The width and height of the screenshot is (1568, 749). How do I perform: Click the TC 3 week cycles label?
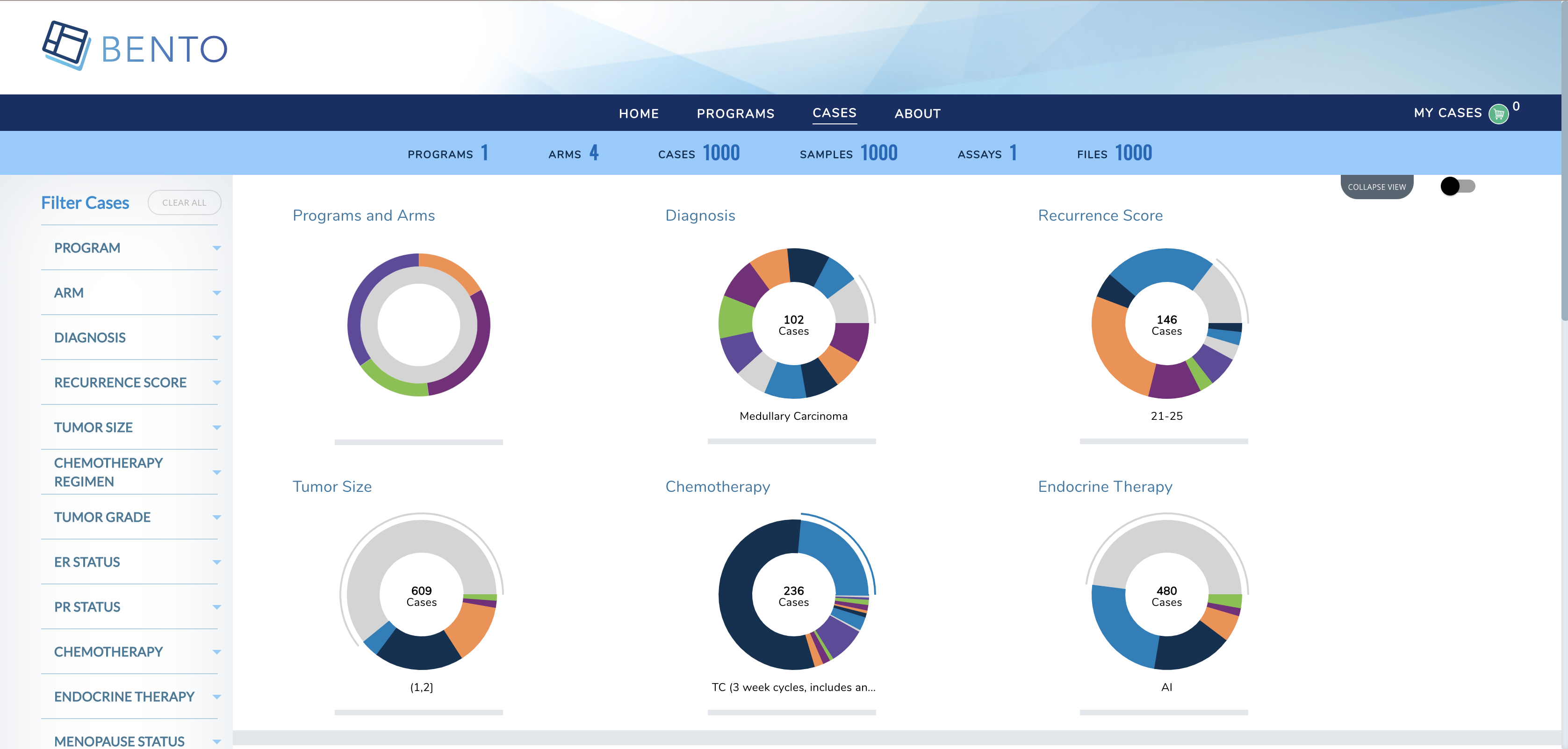click(793, 687)
